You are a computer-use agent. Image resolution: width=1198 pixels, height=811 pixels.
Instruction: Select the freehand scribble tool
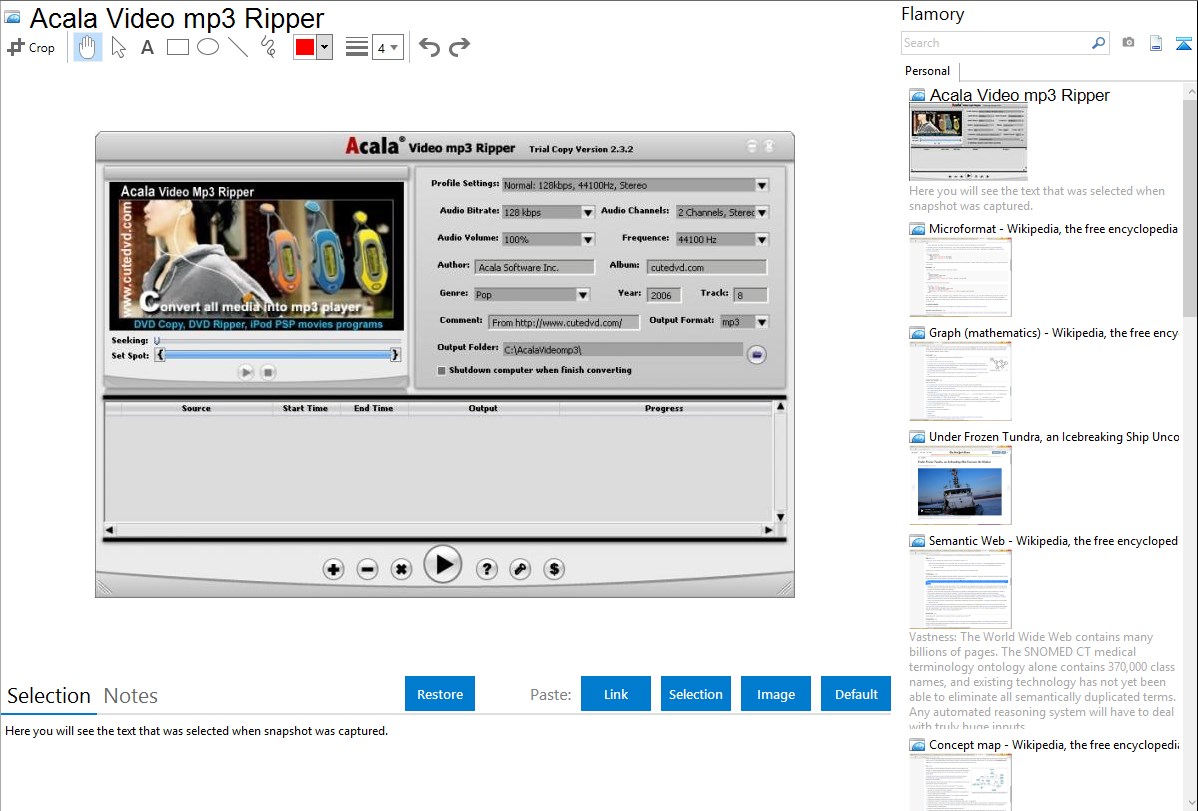268,47
